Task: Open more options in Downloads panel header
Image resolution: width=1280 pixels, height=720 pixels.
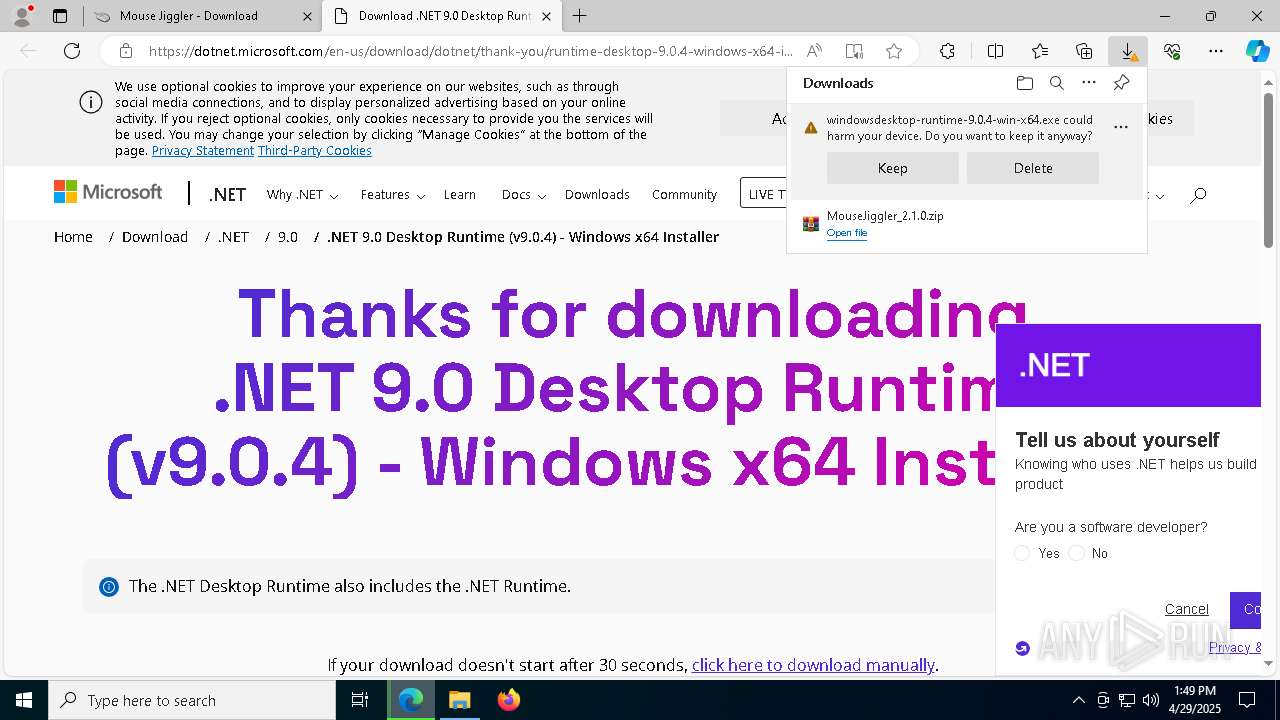Action: point(1089,83)
